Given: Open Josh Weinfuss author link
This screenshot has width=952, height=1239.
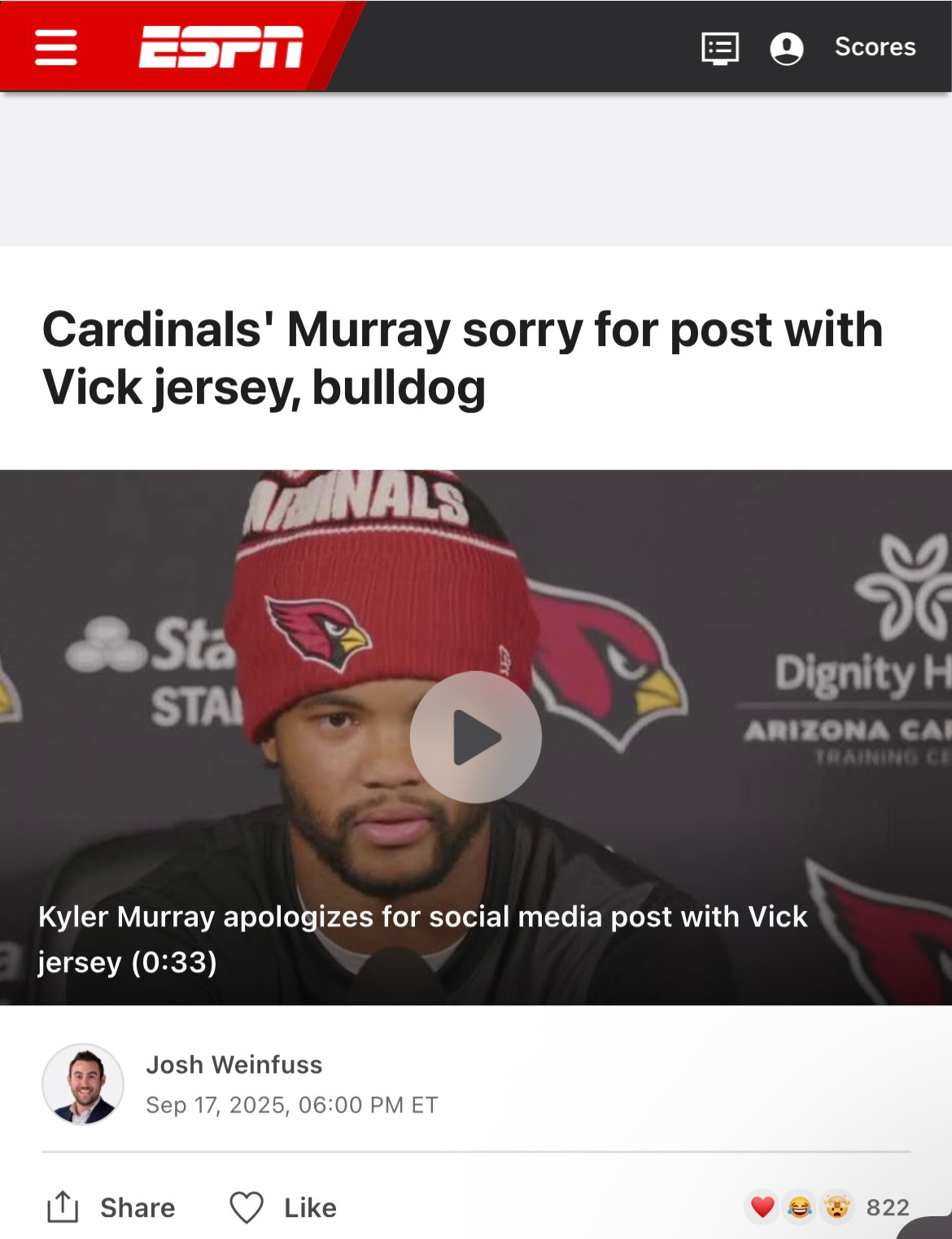Looking at the screenshot, I should (x=234, y=1065).
